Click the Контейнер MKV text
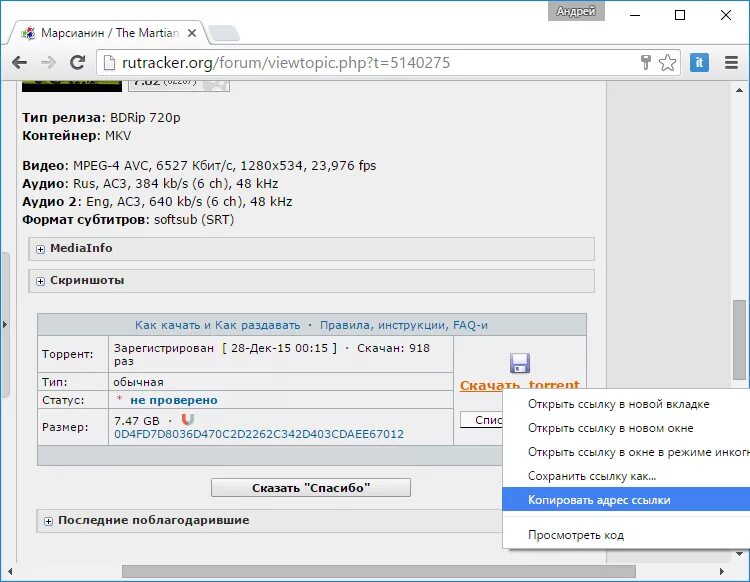 point(77,136)
